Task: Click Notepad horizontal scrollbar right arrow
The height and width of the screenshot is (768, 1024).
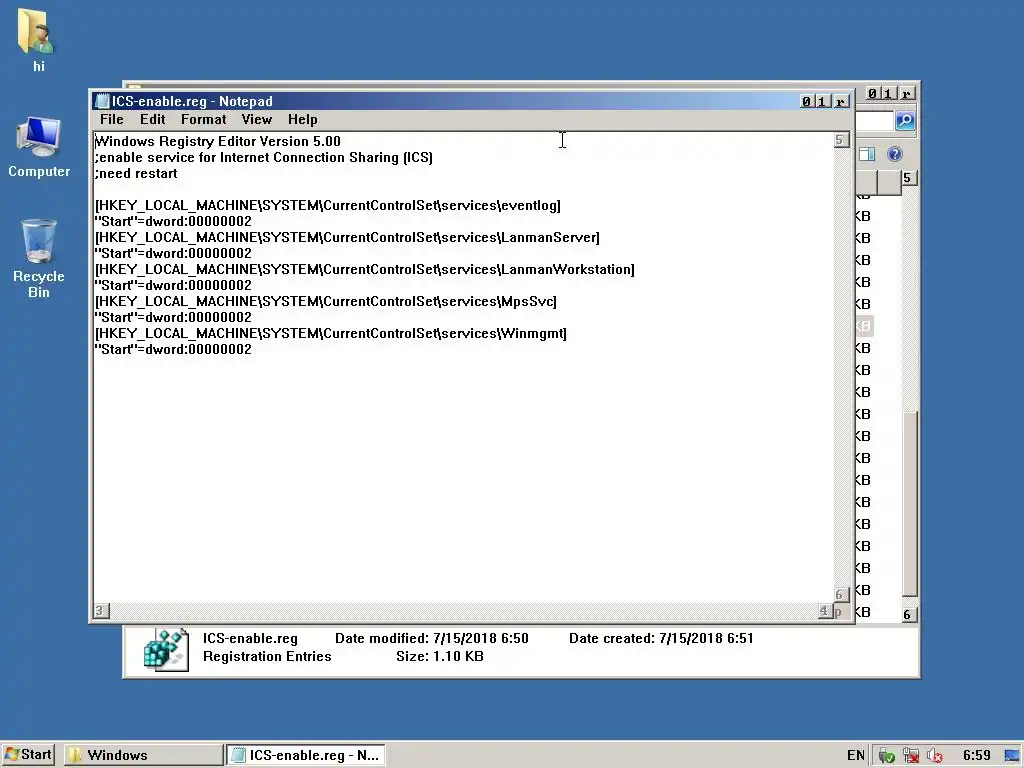Action: pos(825,611)
